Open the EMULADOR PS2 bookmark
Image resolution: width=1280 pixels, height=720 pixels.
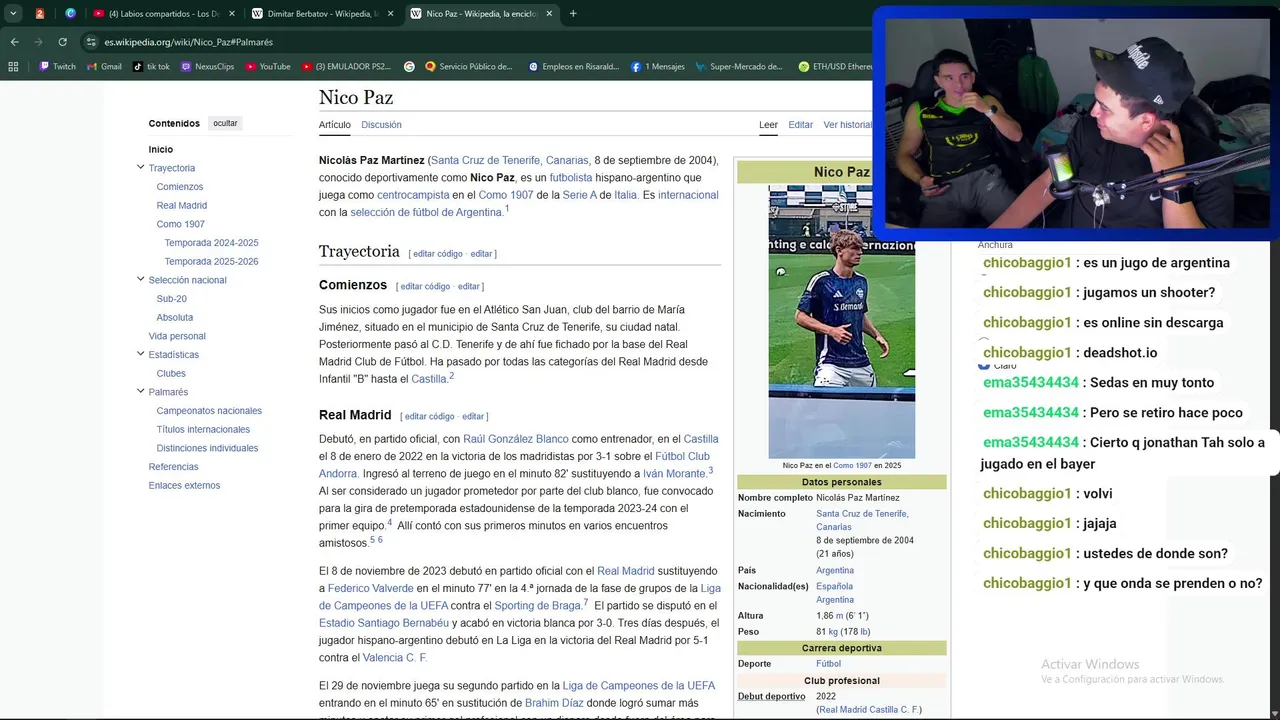point(346,67)
